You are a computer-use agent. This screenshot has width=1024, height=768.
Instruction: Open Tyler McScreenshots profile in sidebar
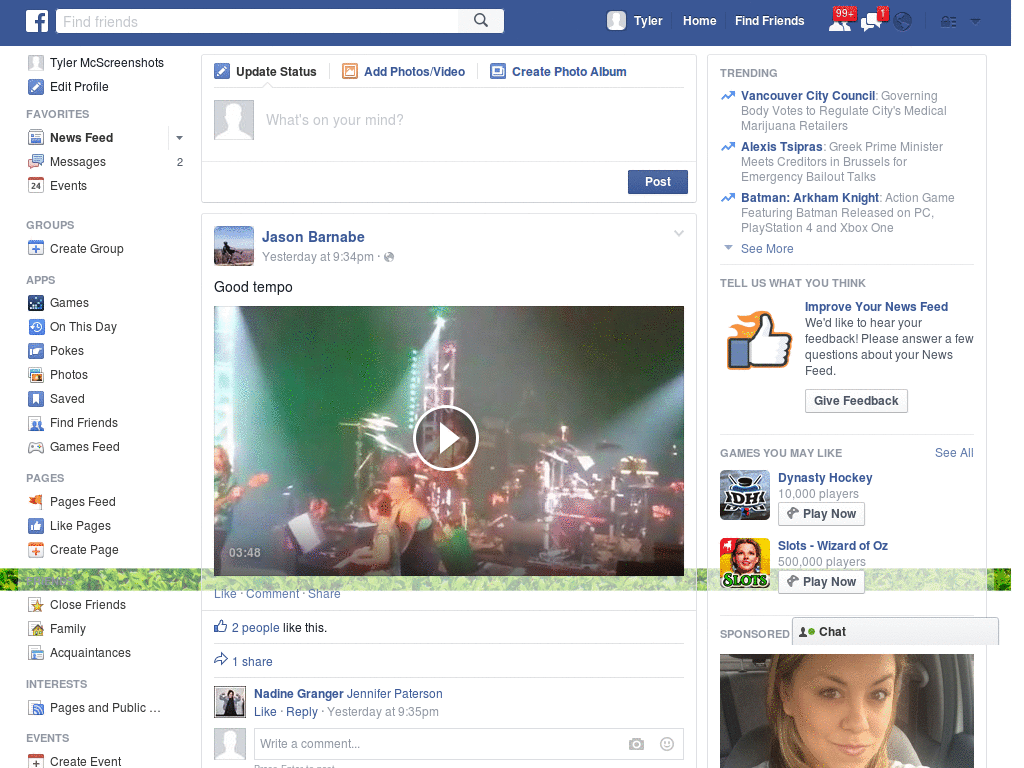(x=96, y=63)
